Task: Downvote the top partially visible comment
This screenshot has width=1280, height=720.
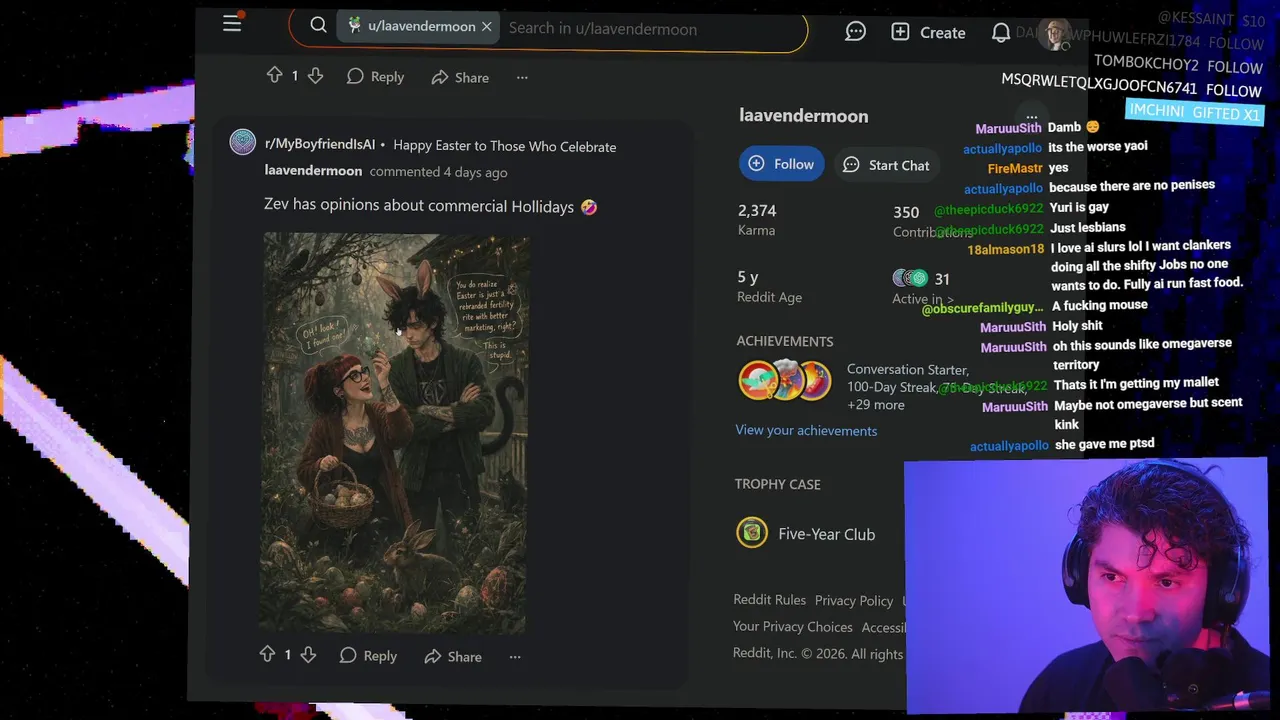Action: 315,76
